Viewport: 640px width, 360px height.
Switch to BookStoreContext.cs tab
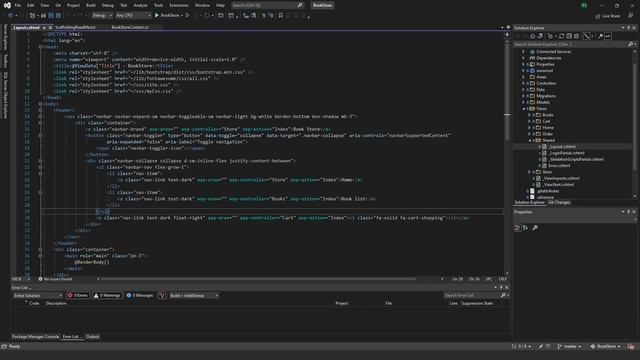click(130, 27)
